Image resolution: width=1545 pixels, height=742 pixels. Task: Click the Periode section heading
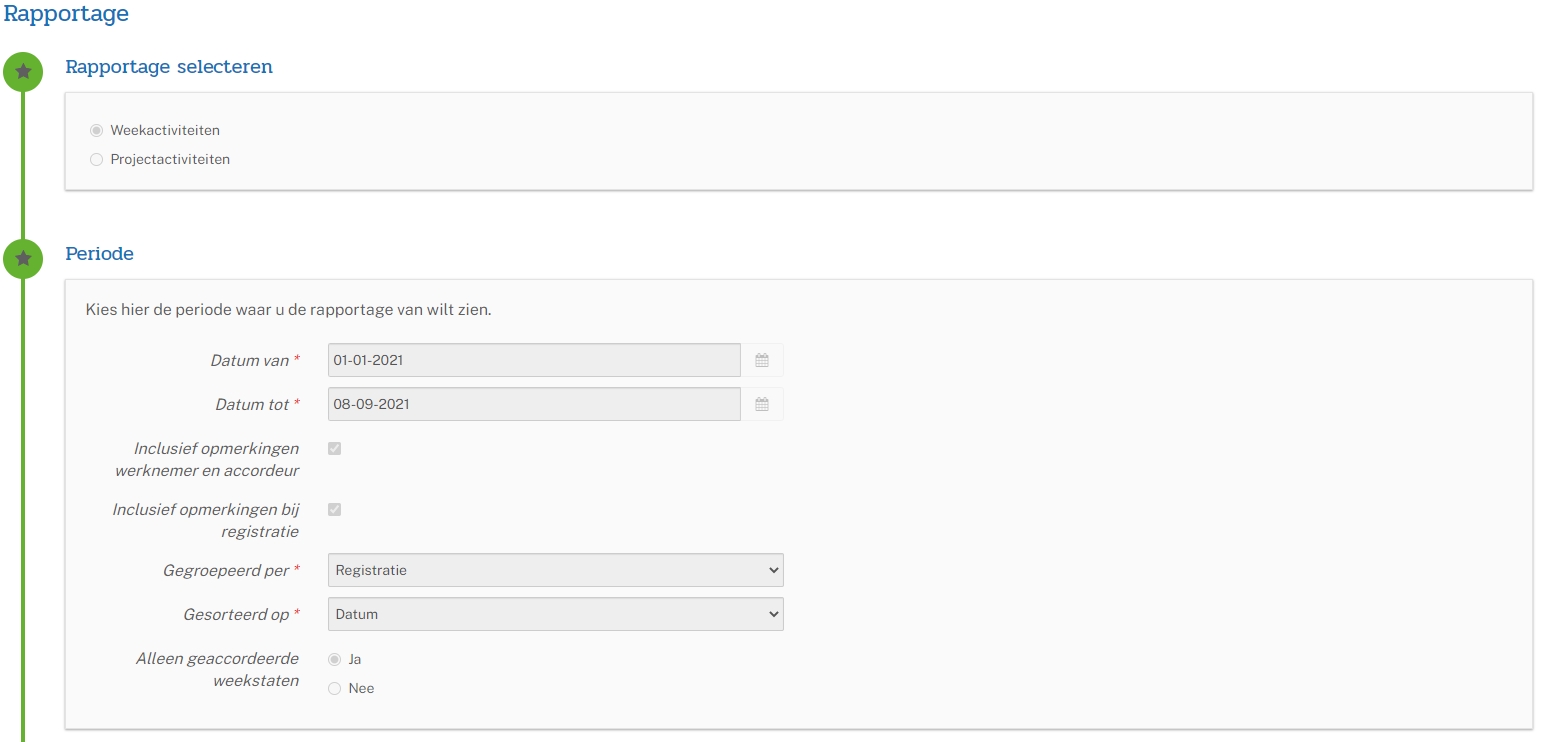tap(99, 254)
